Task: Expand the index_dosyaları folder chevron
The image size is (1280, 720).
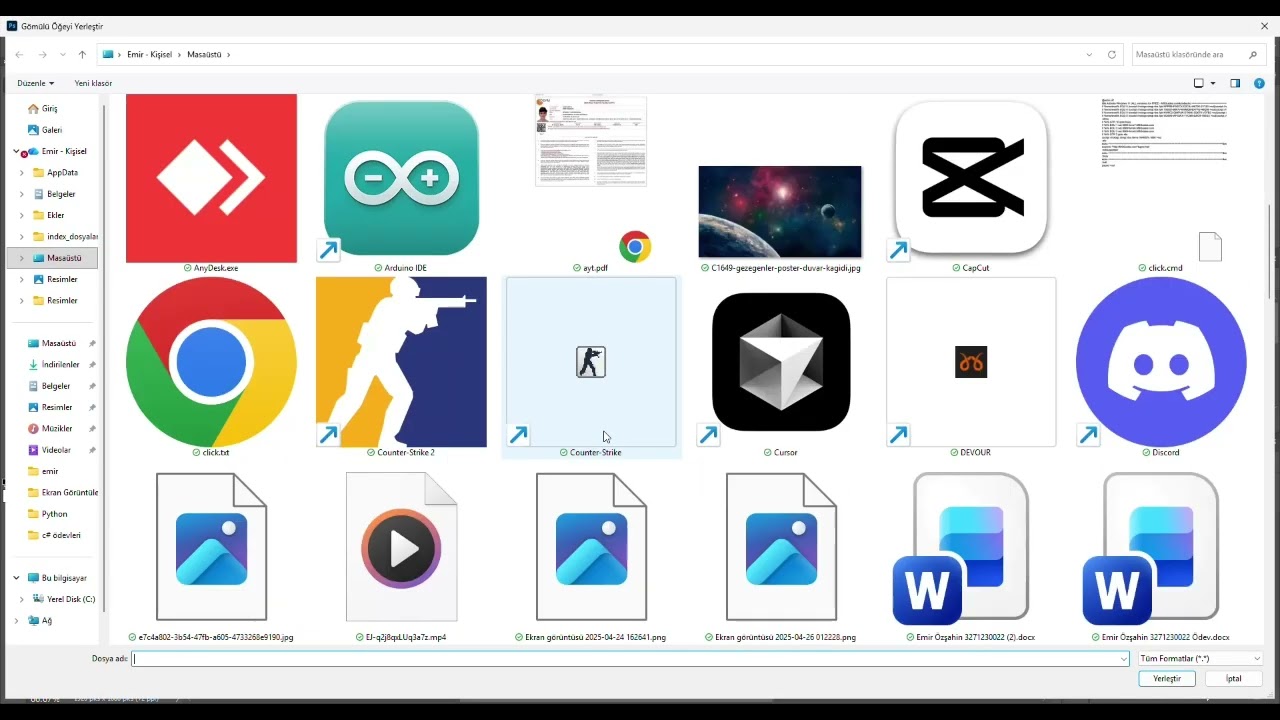Action: tap(22, 236)
